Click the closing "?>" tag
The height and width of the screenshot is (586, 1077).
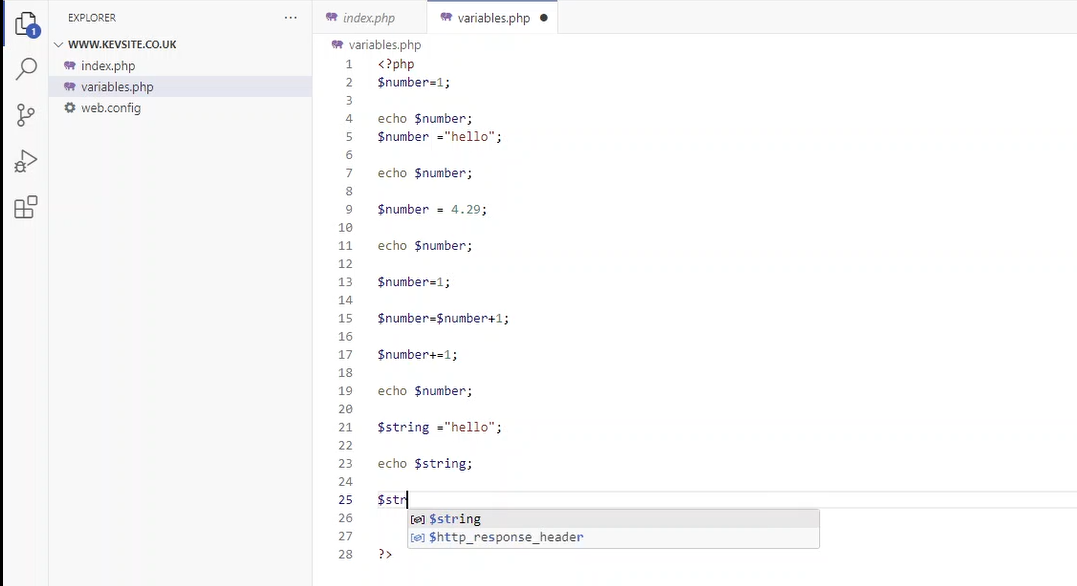[x=385, y=554]
